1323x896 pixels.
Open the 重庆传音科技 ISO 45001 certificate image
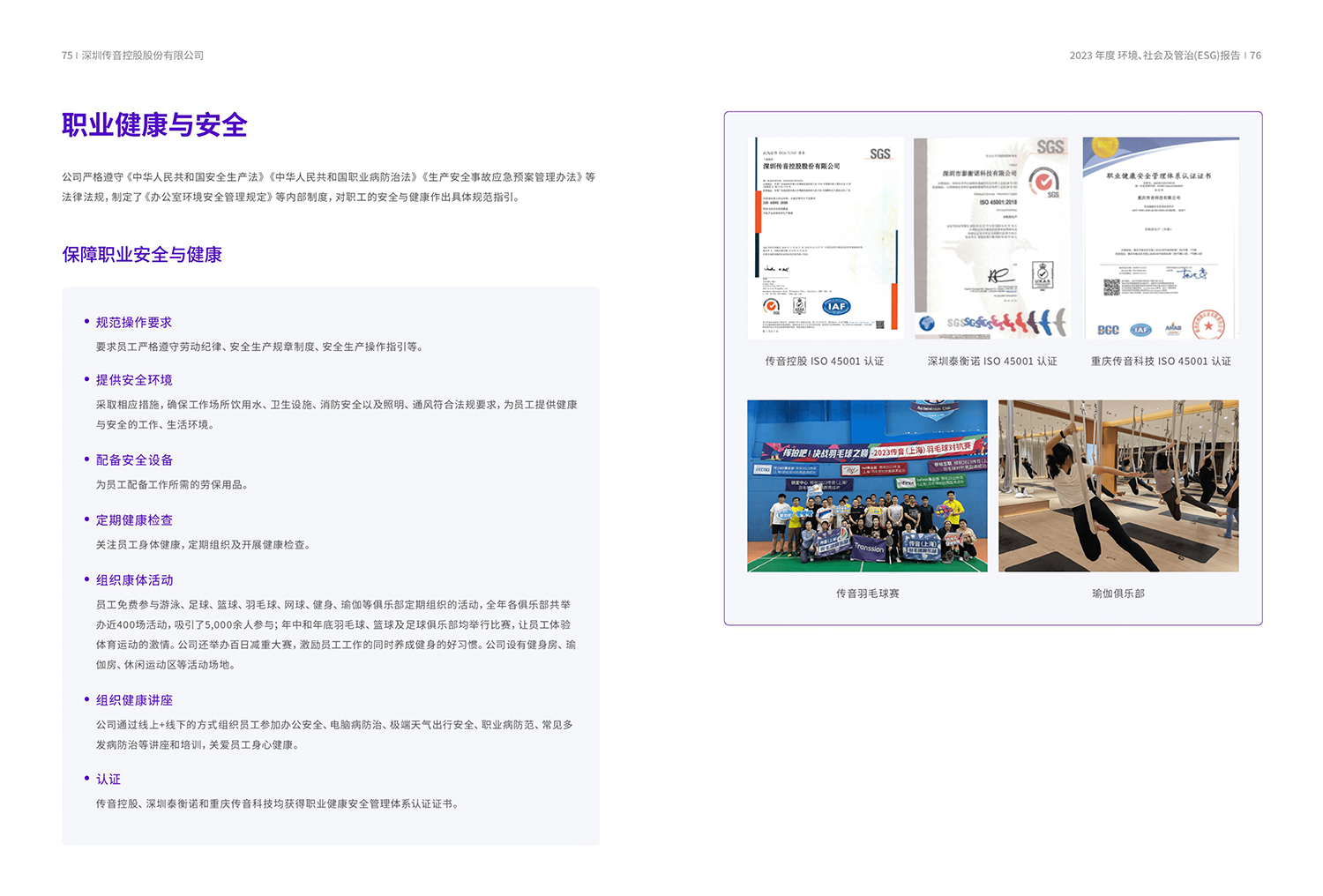pyautogui.click(x=1161, y=238)
